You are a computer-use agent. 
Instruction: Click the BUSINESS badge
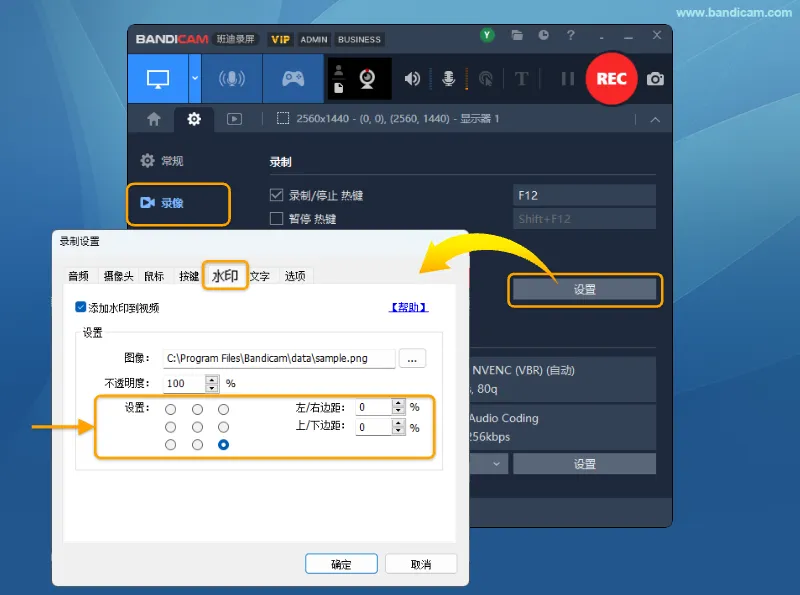click(359, 39)
